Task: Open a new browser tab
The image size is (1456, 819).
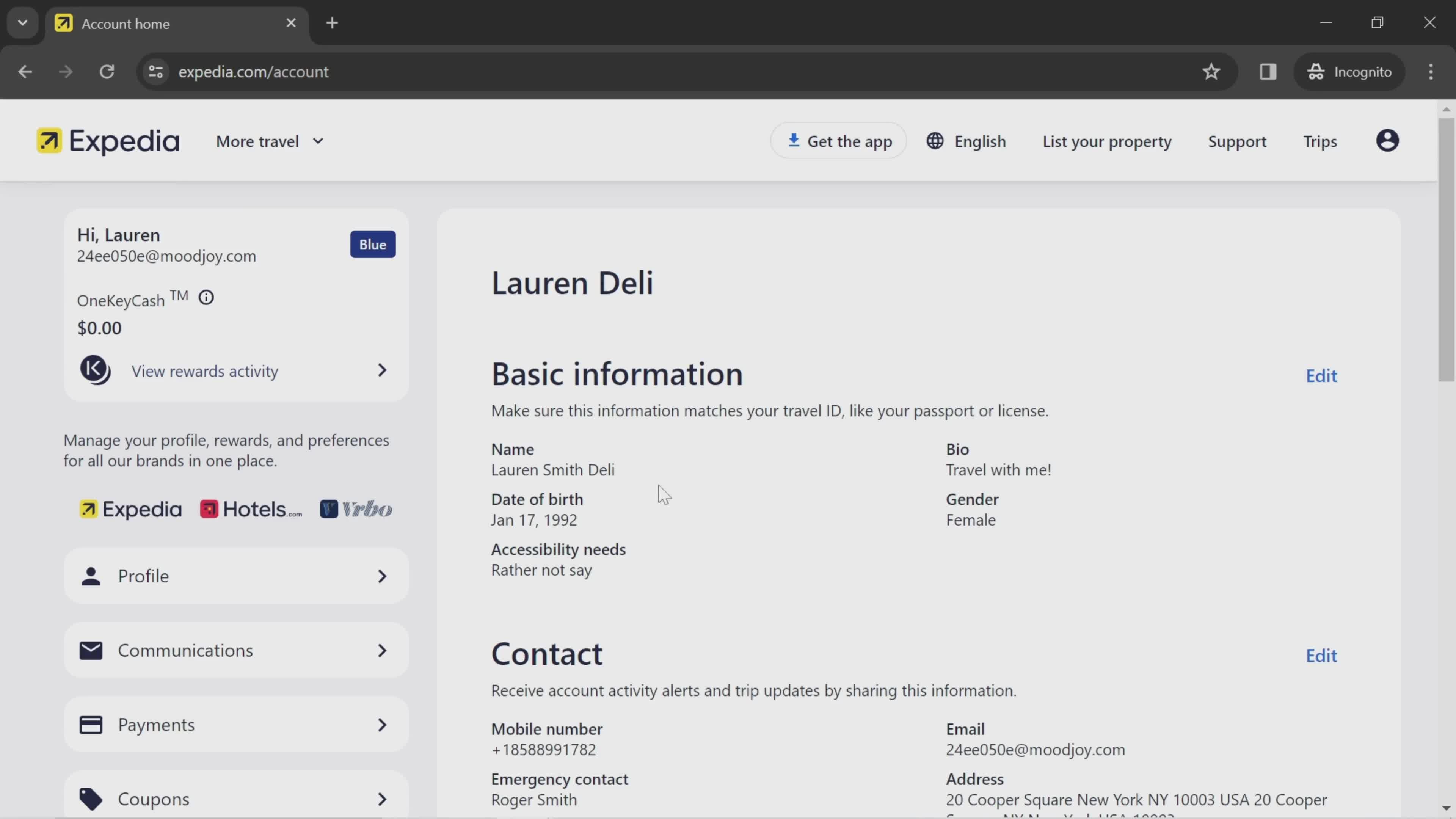Action: pyautogui.click(x=333, y=23)
